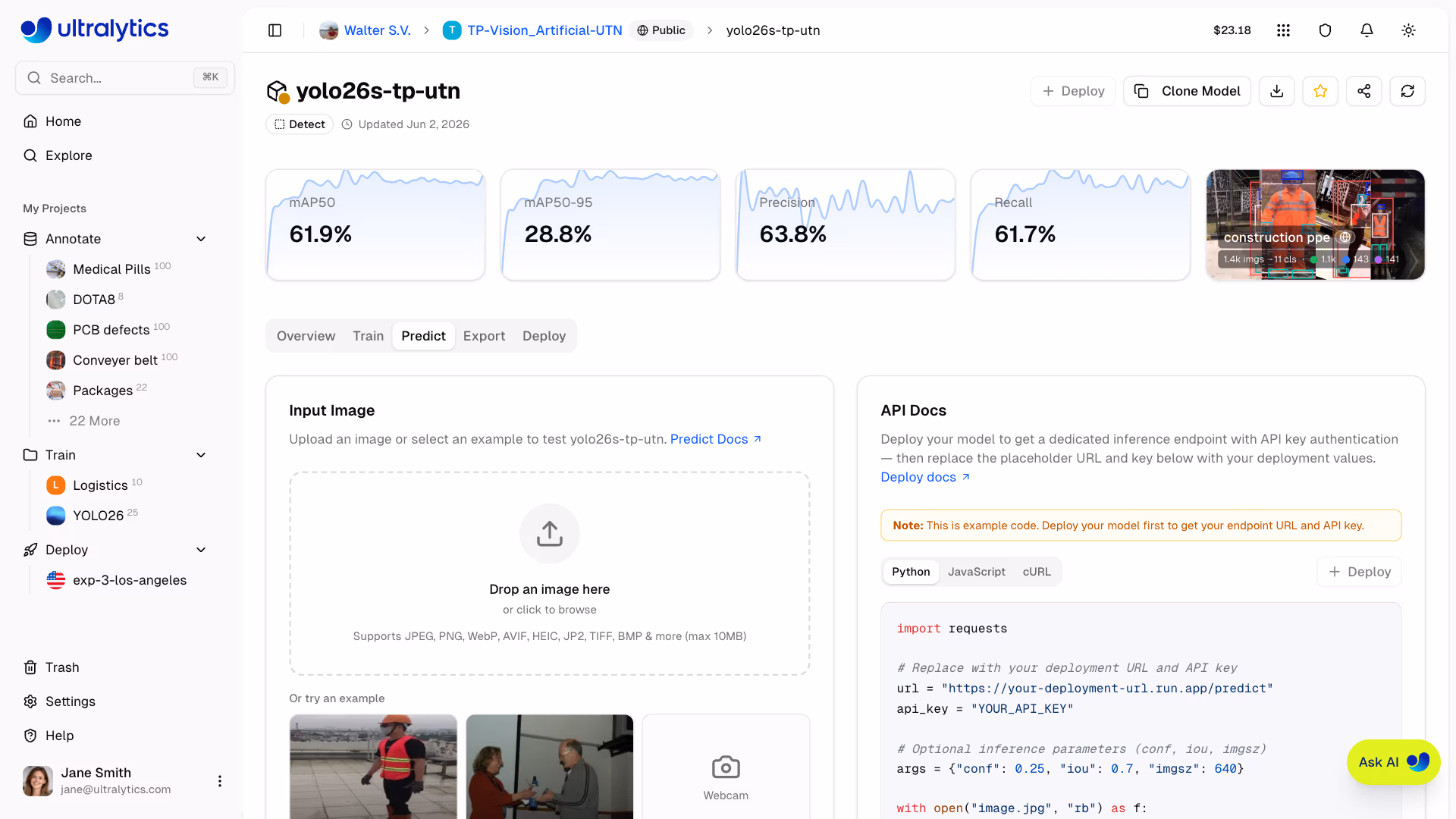Star the yolo26s-tp-utn model
Screen dimensions: 1456x819
[1320, 91]
